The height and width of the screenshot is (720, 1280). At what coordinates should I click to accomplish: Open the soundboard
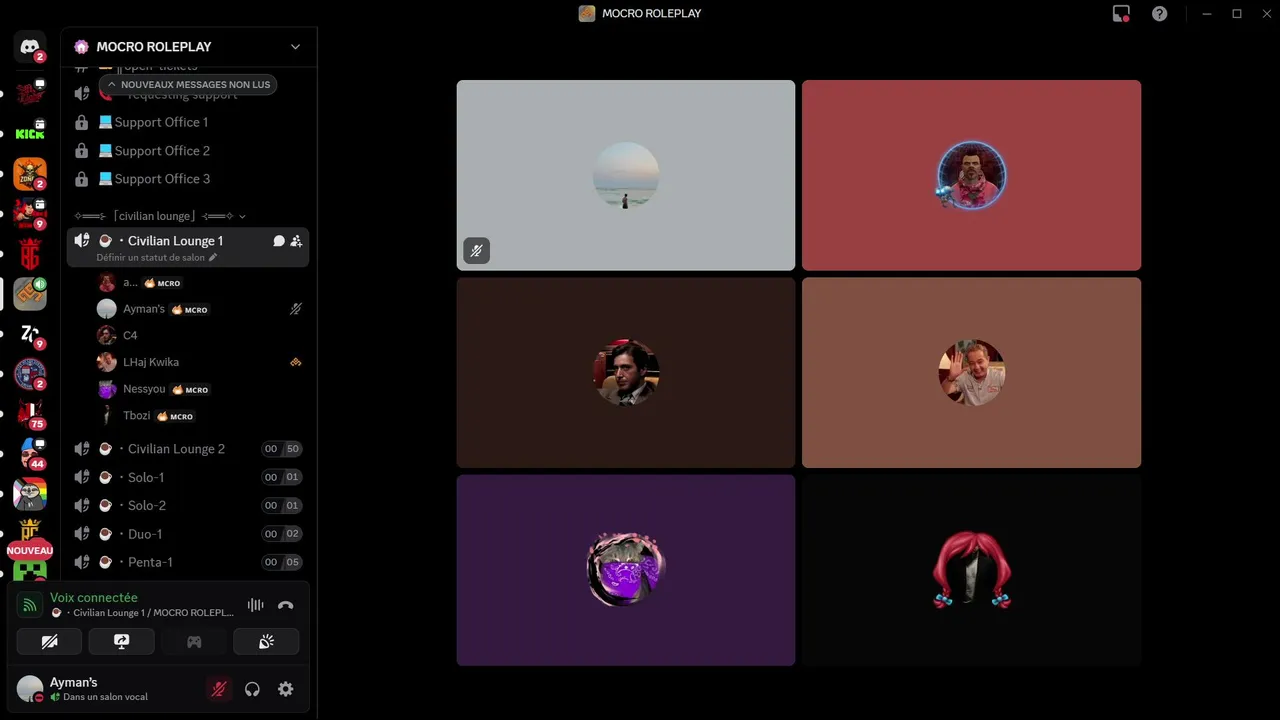coord(266,642)
